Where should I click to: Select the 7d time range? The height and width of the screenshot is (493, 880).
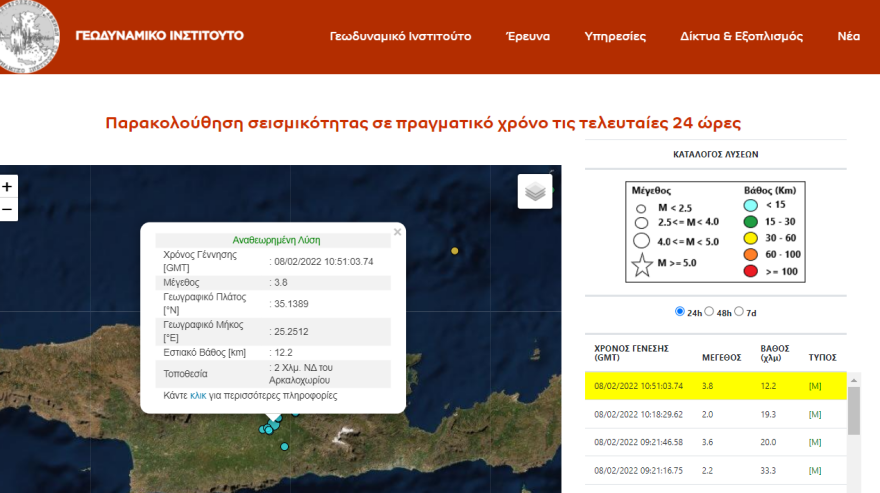739,311
